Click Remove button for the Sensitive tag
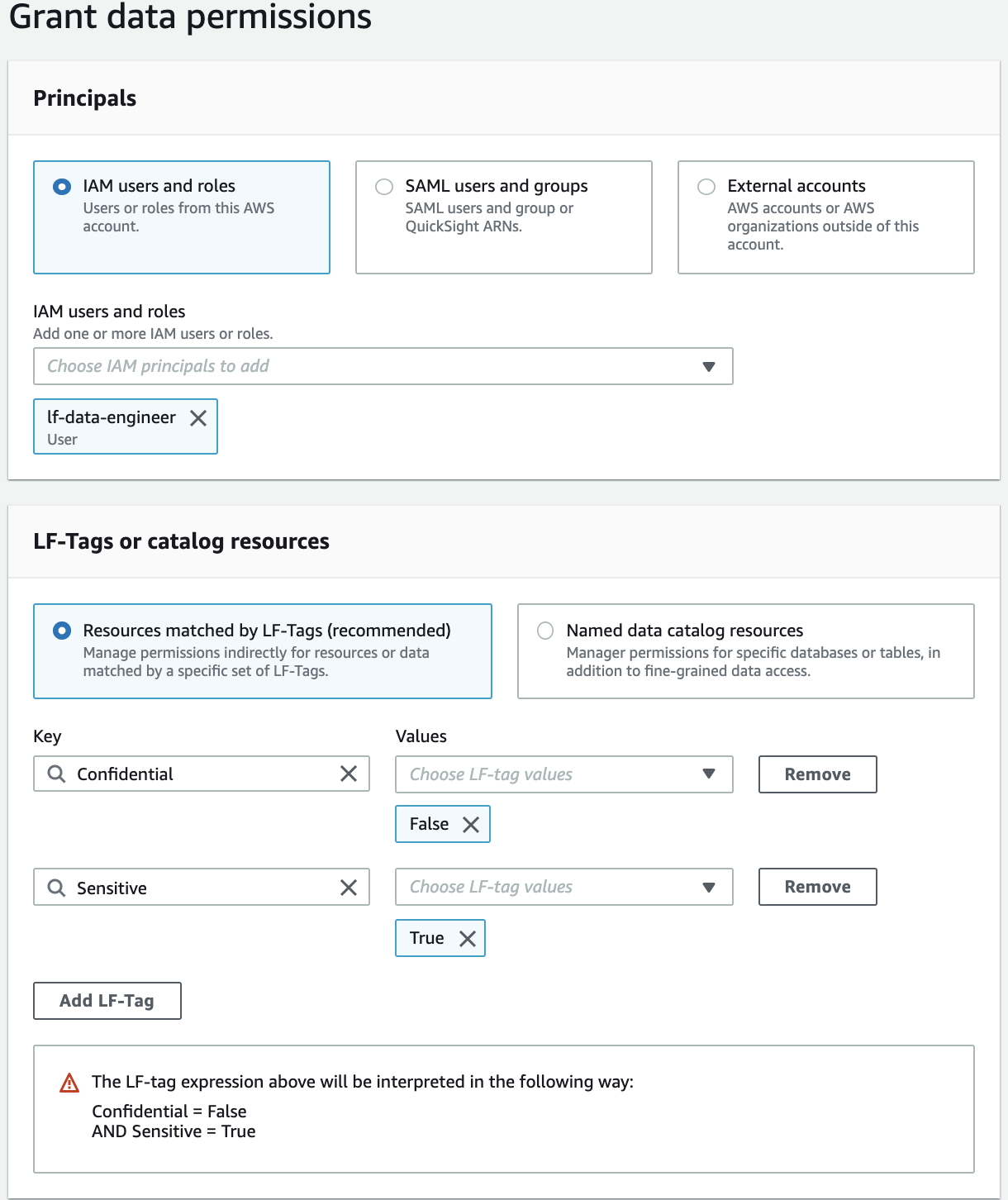 click(817, 887)
